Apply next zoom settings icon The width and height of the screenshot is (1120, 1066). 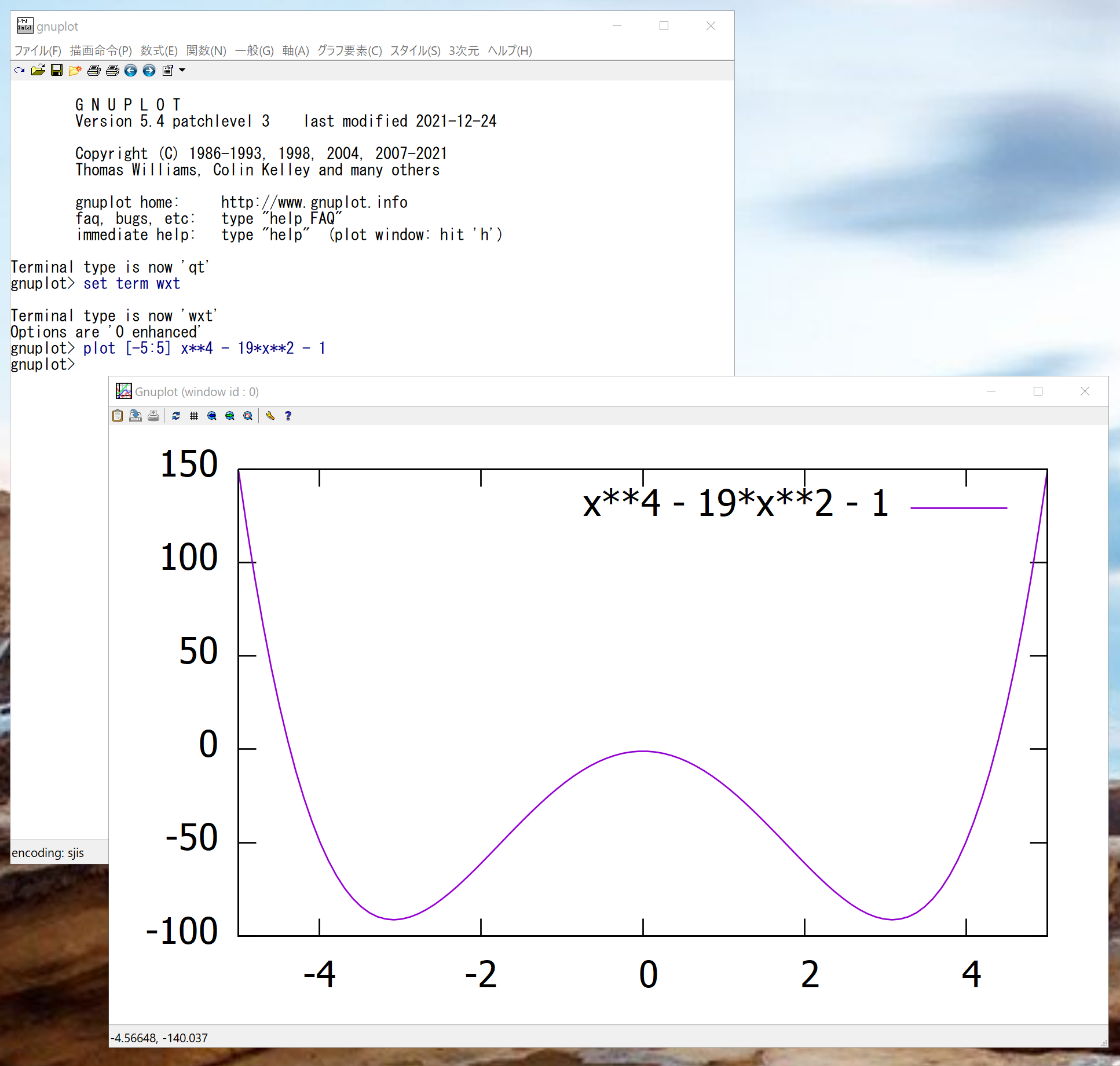pos(230,416)
